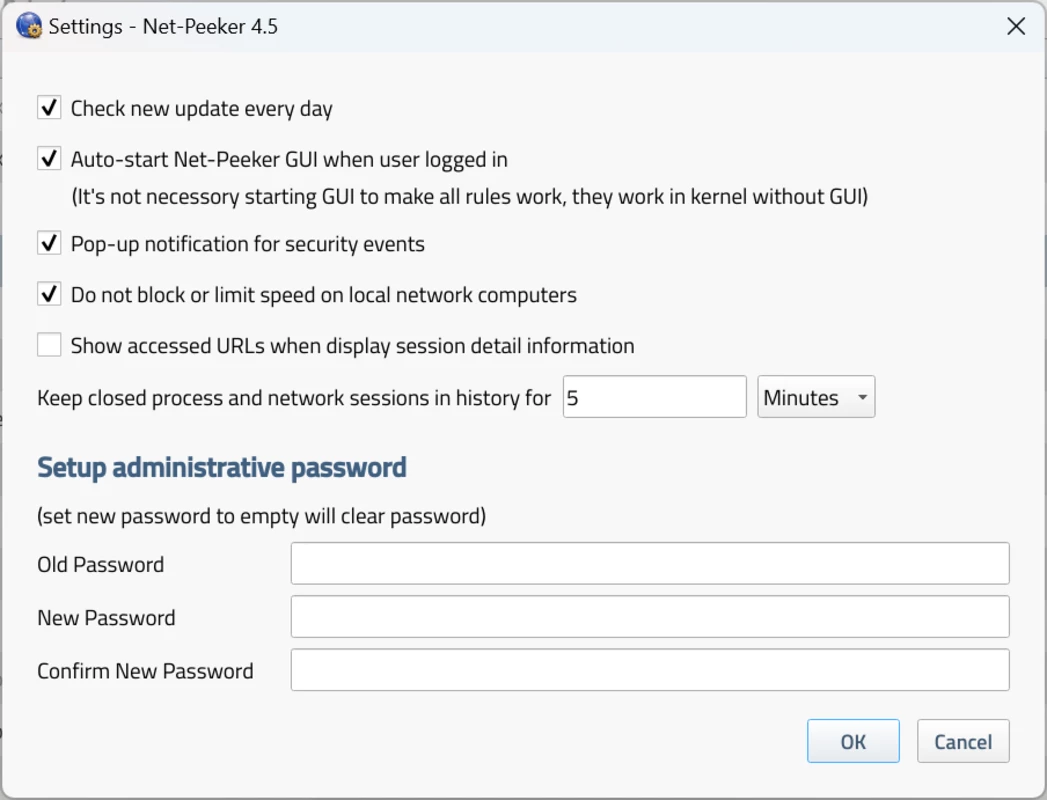The width and height of the screenshot is (1047, 800).
Task: Click the 'Pop-up notification for security events' label
Action: (x=248, y=244)
